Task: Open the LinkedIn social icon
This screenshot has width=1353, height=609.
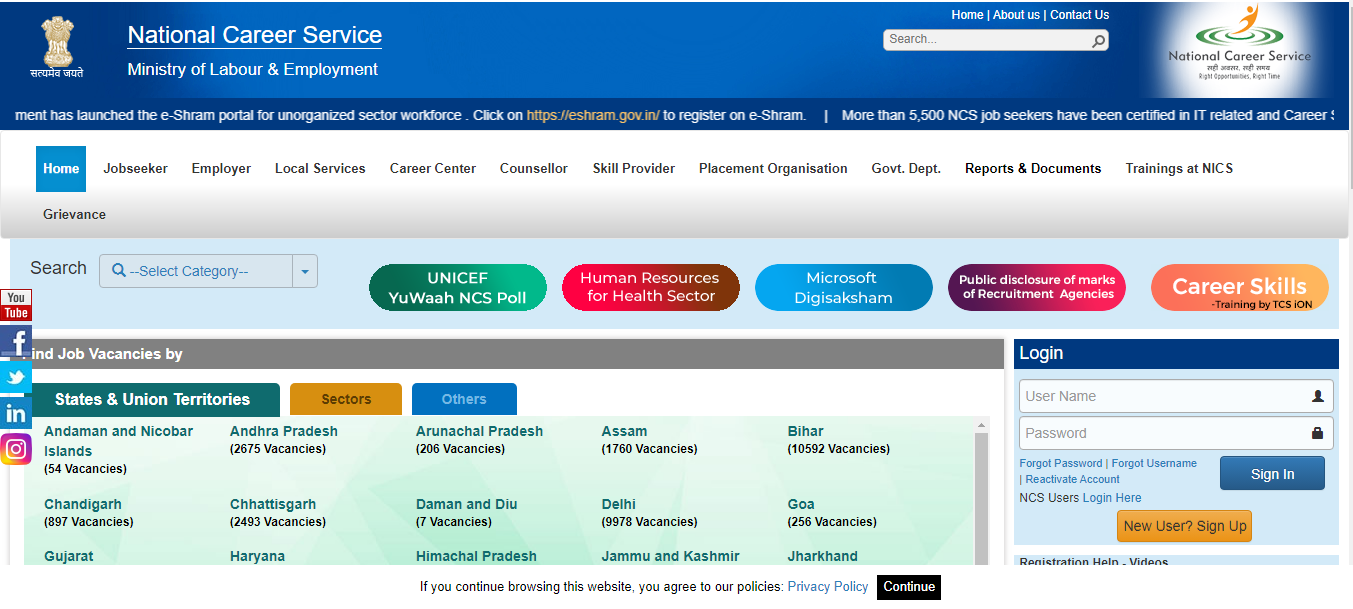Action: tap(16, 413)
